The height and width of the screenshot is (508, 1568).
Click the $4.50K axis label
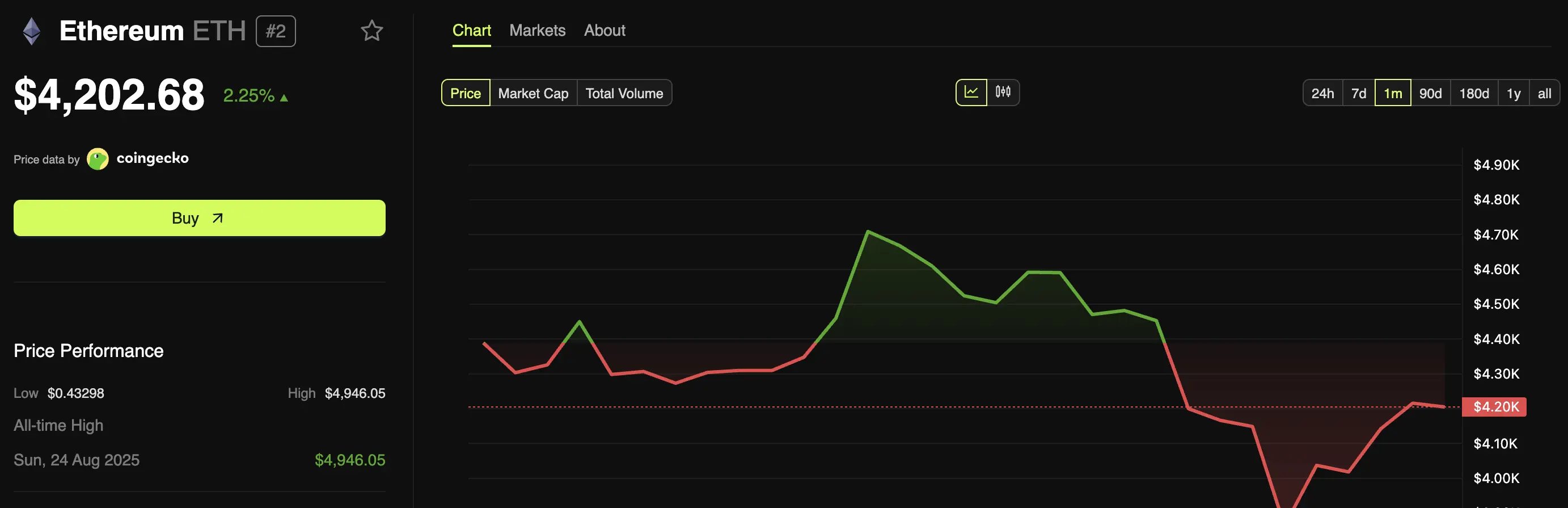1496,304
